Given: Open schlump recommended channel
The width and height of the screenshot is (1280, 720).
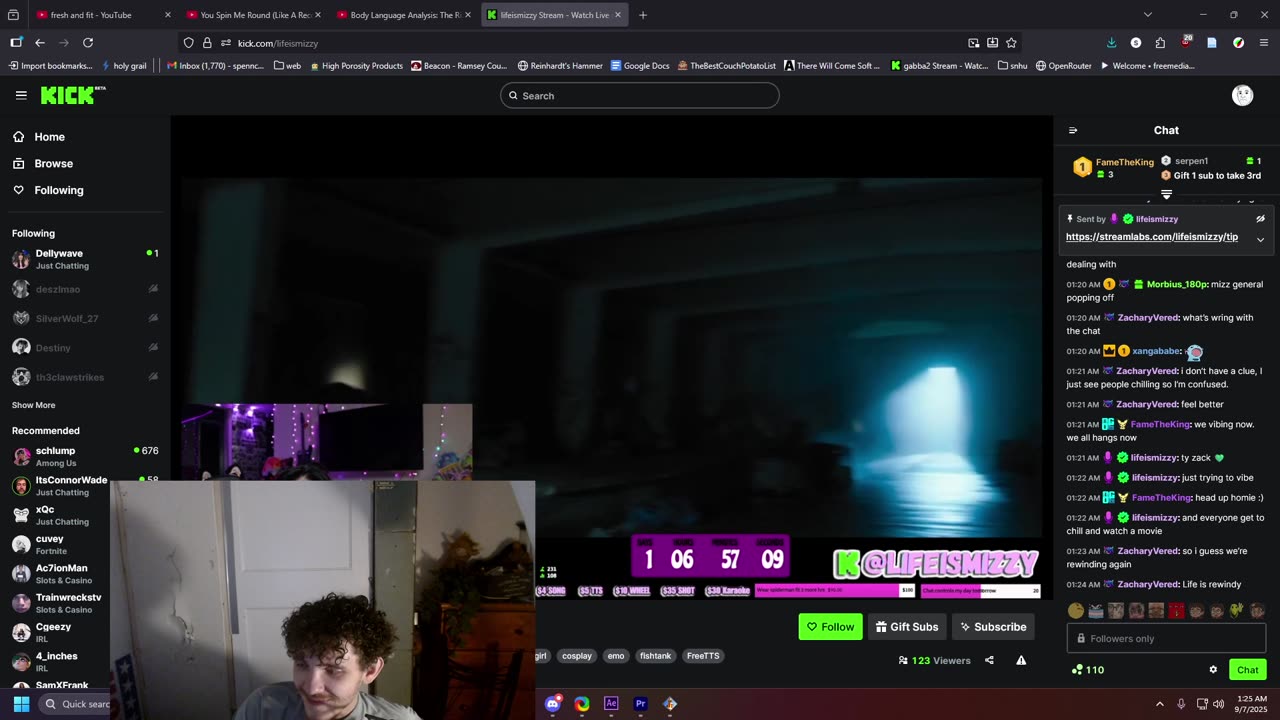Looking at the screenshot, I should [85, 456].
